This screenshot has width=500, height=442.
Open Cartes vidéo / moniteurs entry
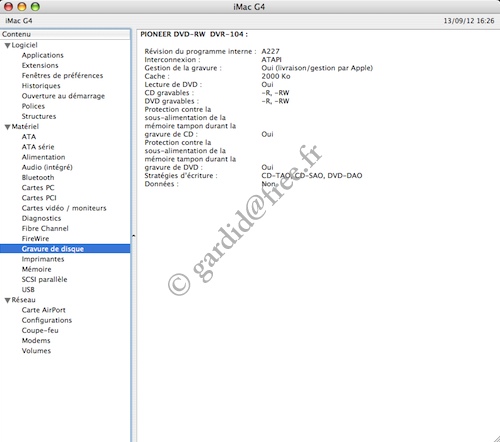pos(64,208)
